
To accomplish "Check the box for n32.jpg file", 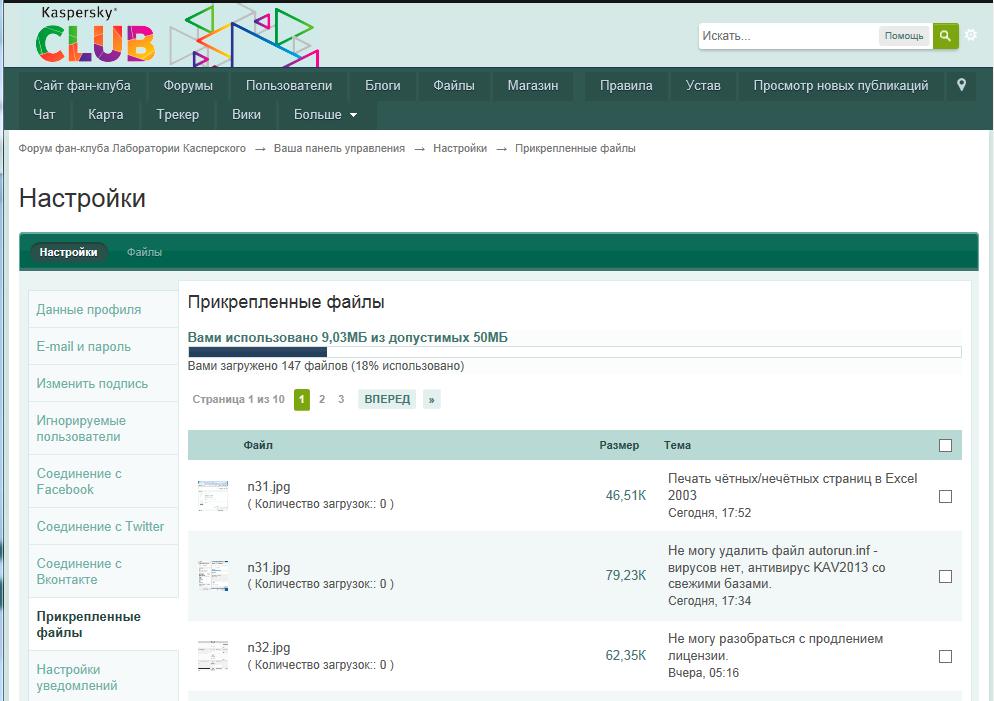I will click(945, 656).
